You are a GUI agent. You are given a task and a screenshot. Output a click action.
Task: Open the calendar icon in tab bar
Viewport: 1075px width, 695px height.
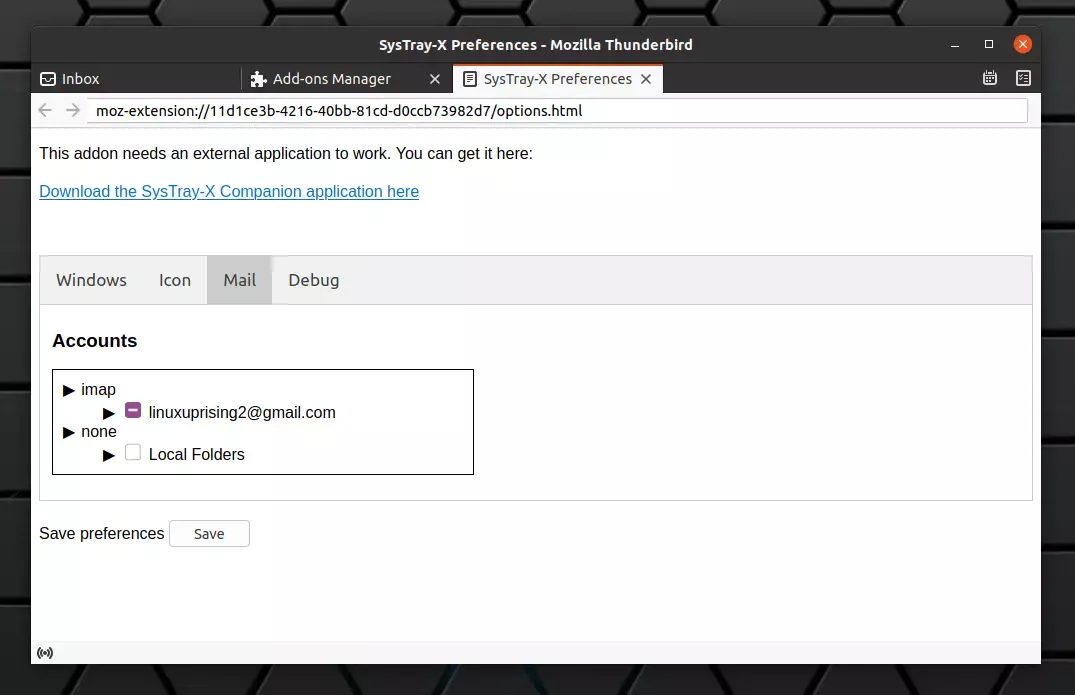tap(990, 78)
